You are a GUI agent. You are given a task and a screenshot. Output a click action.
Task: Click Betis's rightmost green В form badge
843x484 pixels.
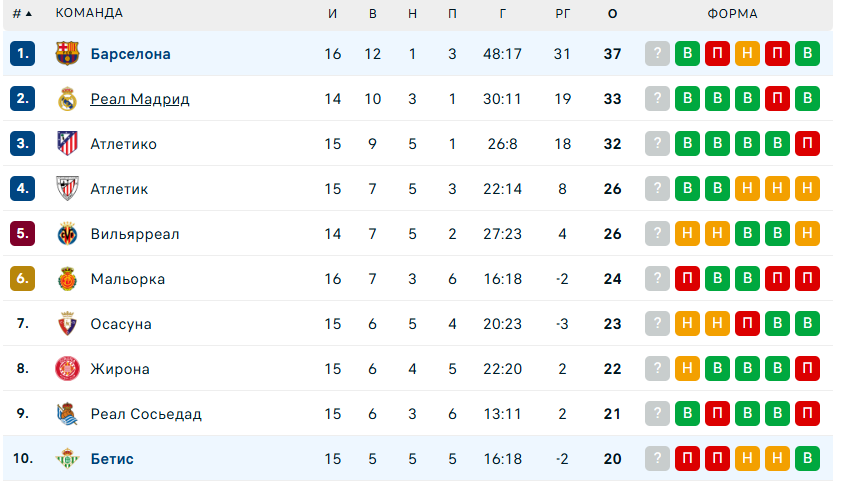click(x=807, y=459)
